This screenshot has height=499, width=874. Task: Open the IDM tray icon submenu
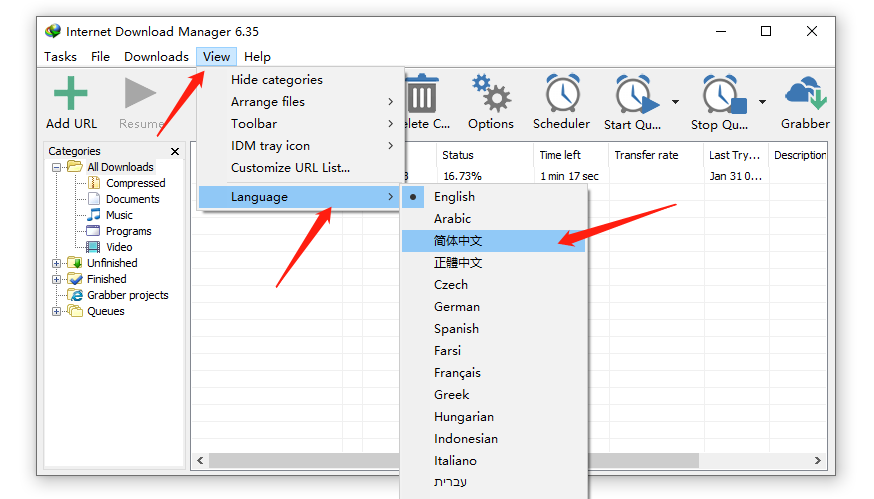click(x=301, y=146)
